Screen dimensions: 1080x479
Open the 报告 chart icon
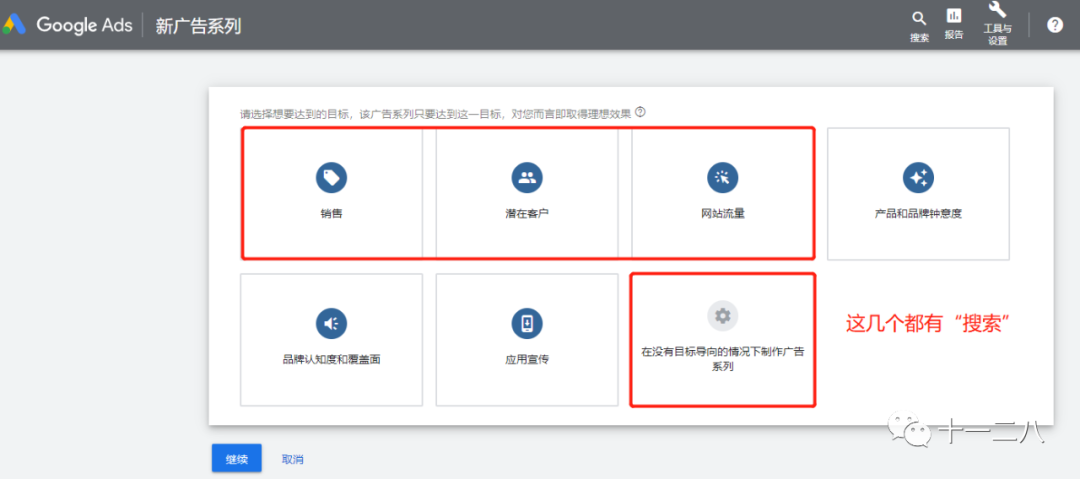click(x=954, y=16)
